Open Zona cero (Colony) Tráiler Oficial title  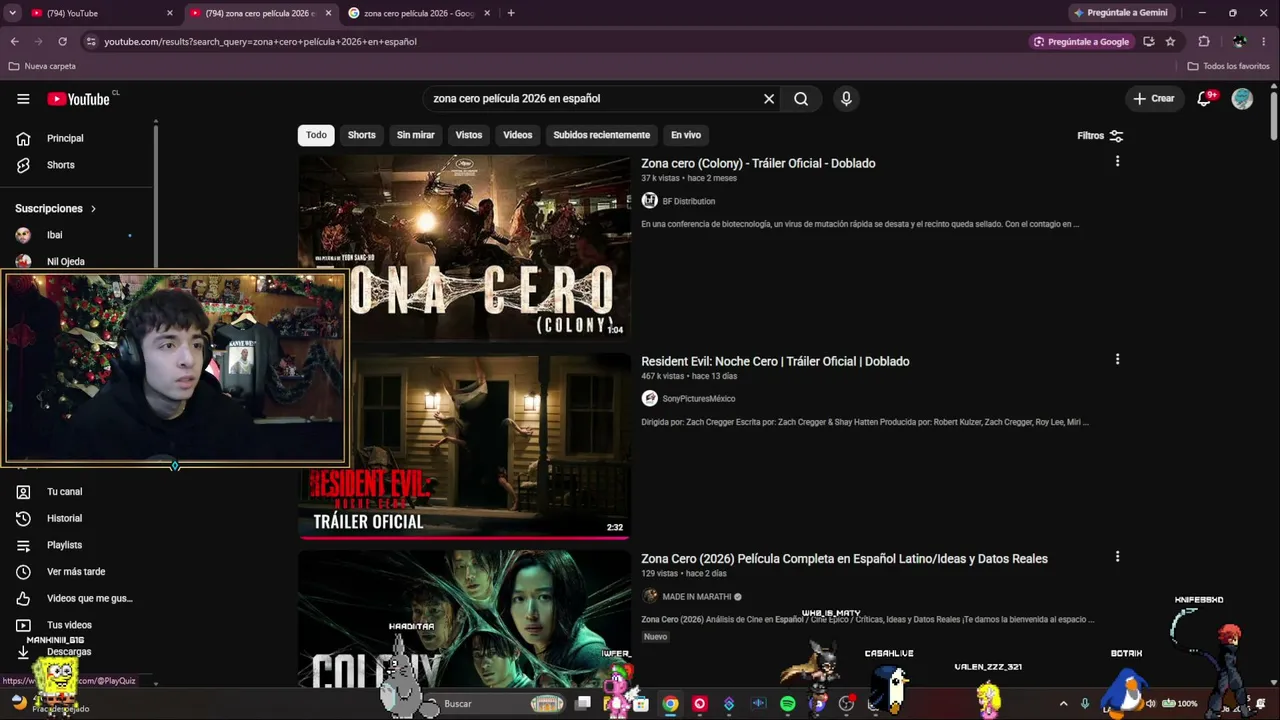click(x=758, y=163)
